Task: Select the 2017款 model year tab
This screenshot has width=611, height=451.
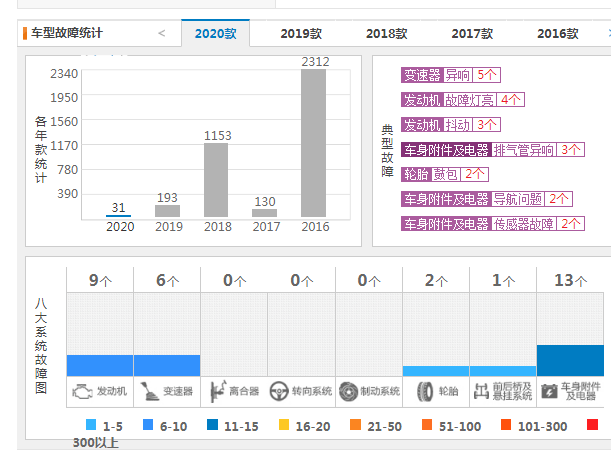Action: (472, 33)
